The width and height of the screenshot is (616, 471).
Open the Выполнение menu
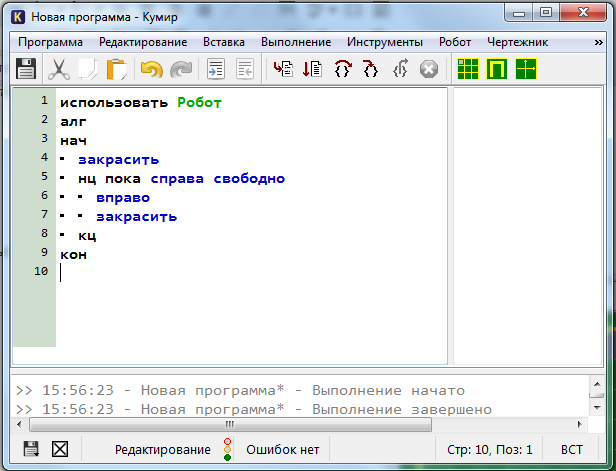pos(296,42)
